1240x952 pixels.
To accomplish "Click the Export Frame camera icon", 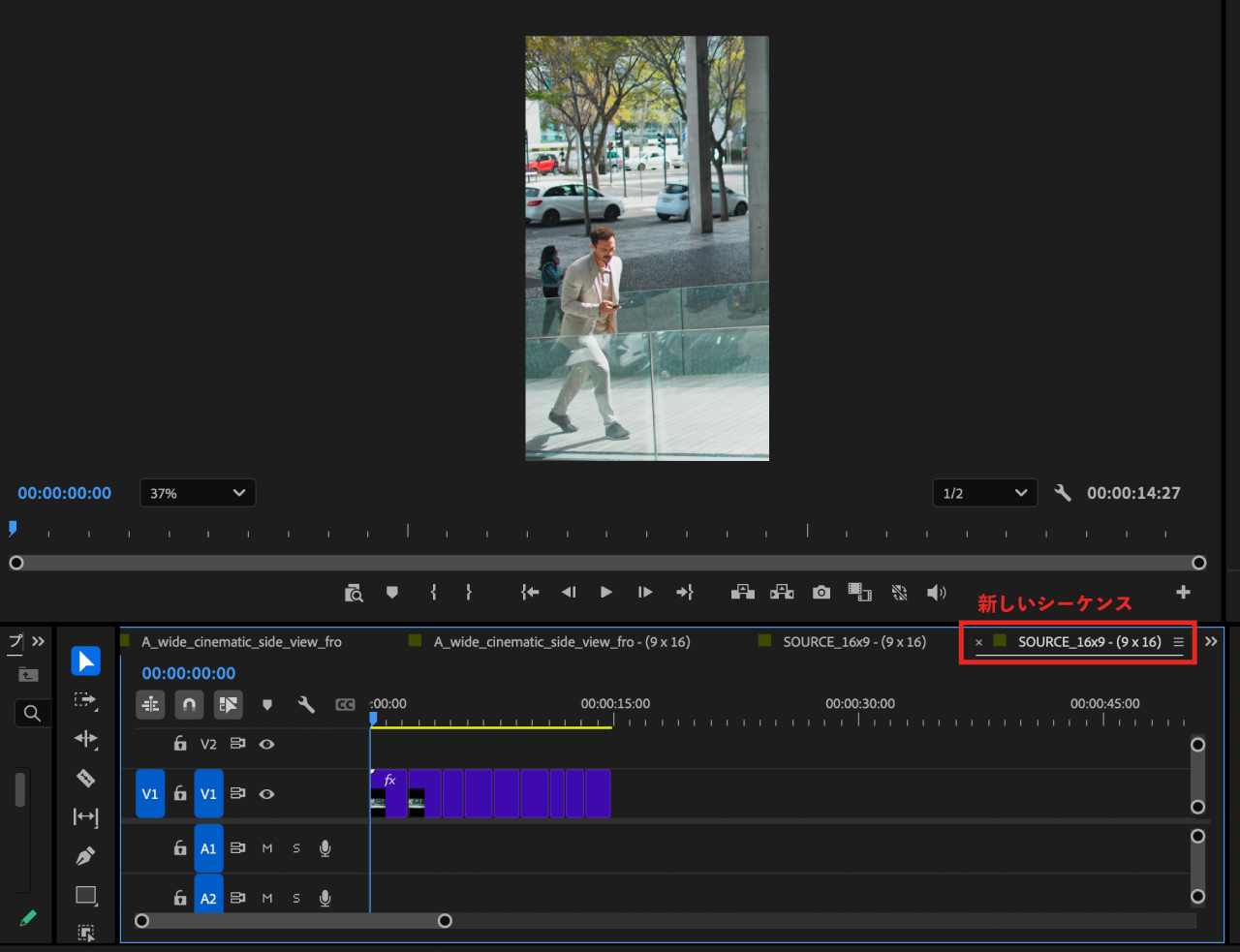I will pos(821,592).
